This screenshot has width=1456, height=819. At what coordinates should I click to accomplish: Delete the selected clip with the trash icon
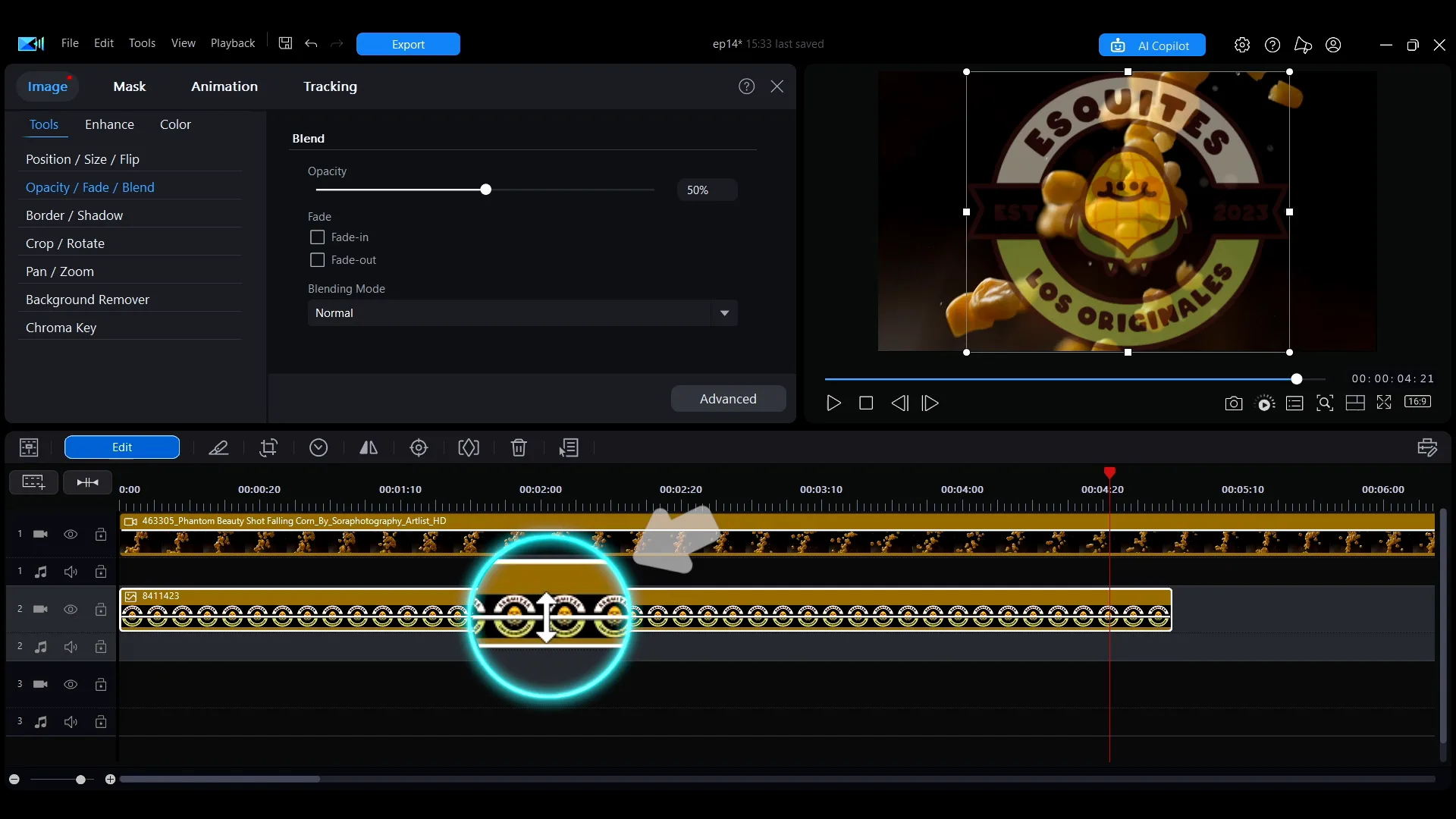pyautogui.click(x=519, y=447)
